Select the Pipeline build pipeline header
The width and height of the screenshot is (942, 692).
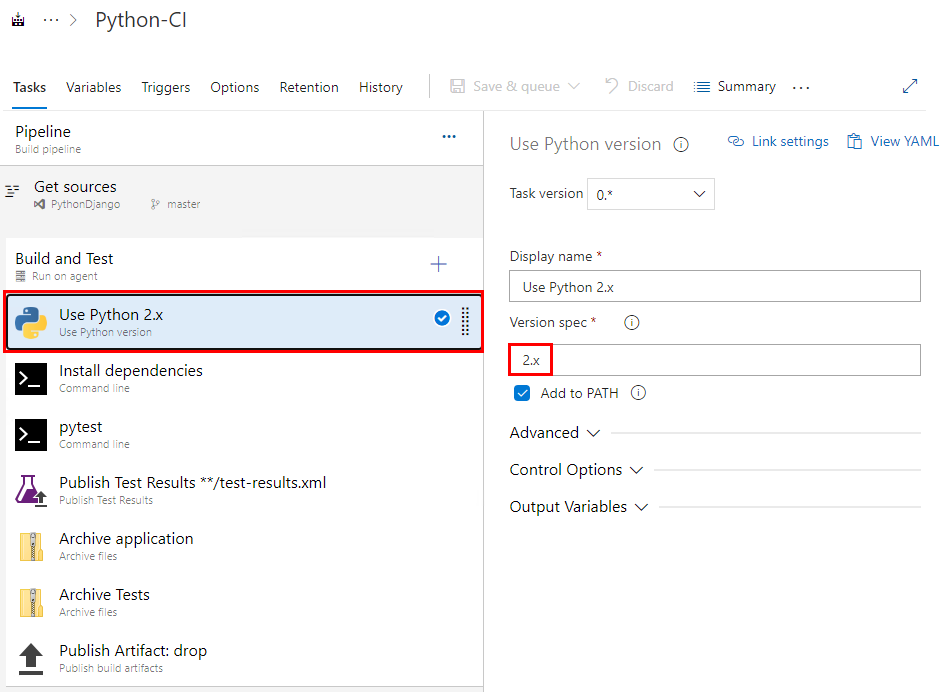[242, 139]
